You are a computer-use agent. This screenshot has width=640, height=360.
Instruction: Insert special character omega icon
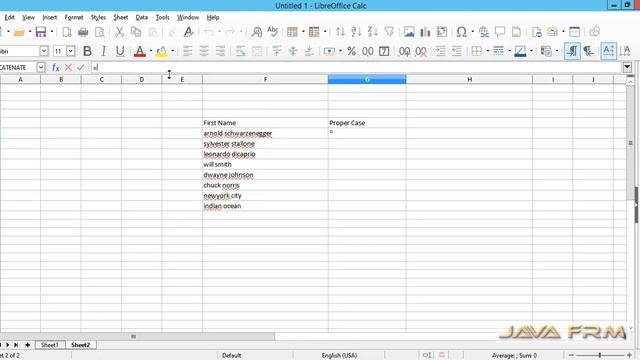462,32
